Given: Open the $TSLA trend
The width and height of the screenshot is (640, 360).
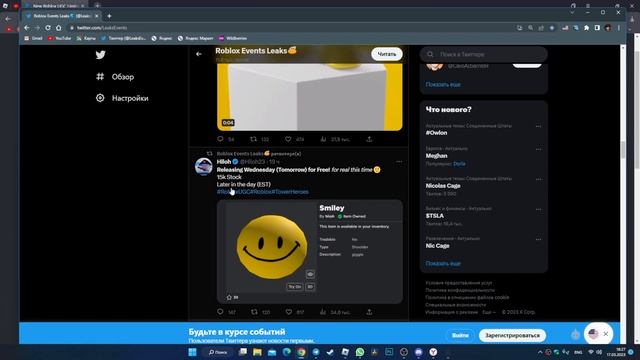Looking at the screenshot, I should 435,216.
